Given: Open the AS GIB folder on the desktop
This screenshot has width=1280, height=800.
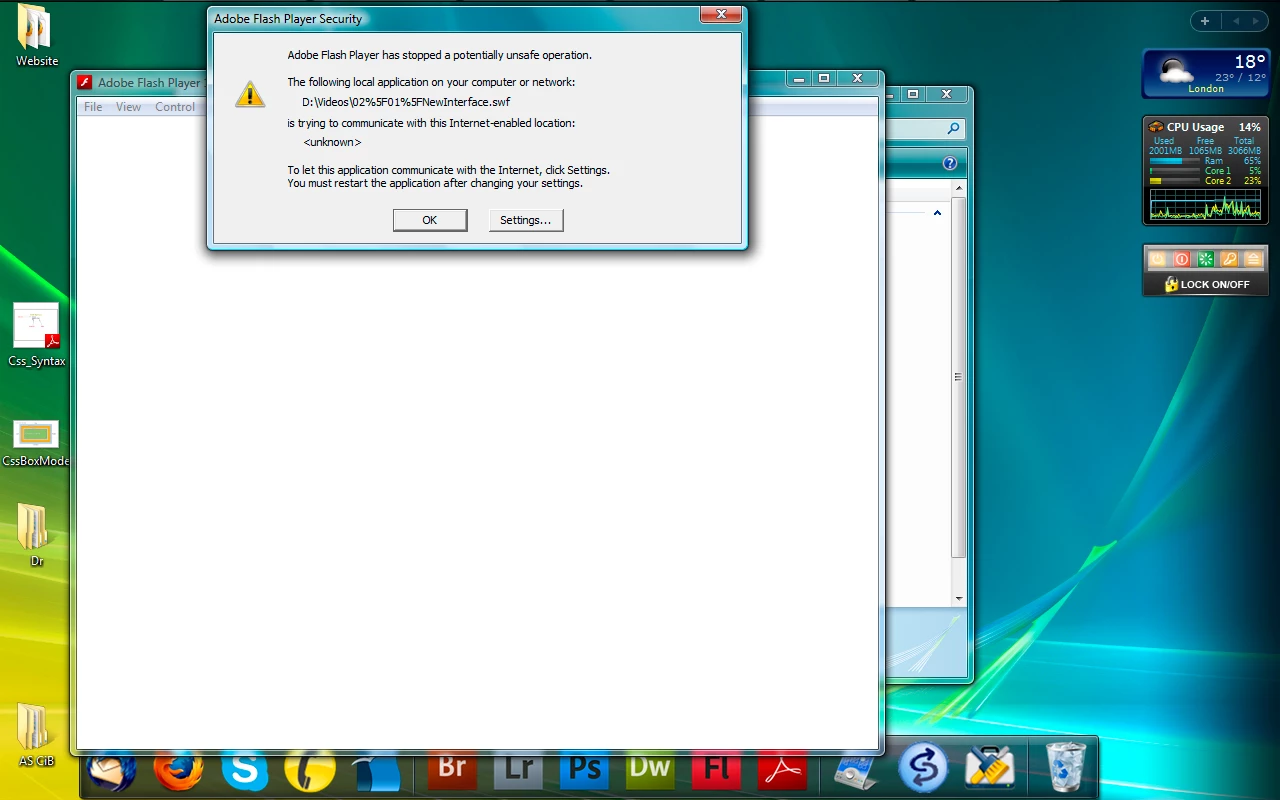Looking at the screenshot, I should [36, 735].
